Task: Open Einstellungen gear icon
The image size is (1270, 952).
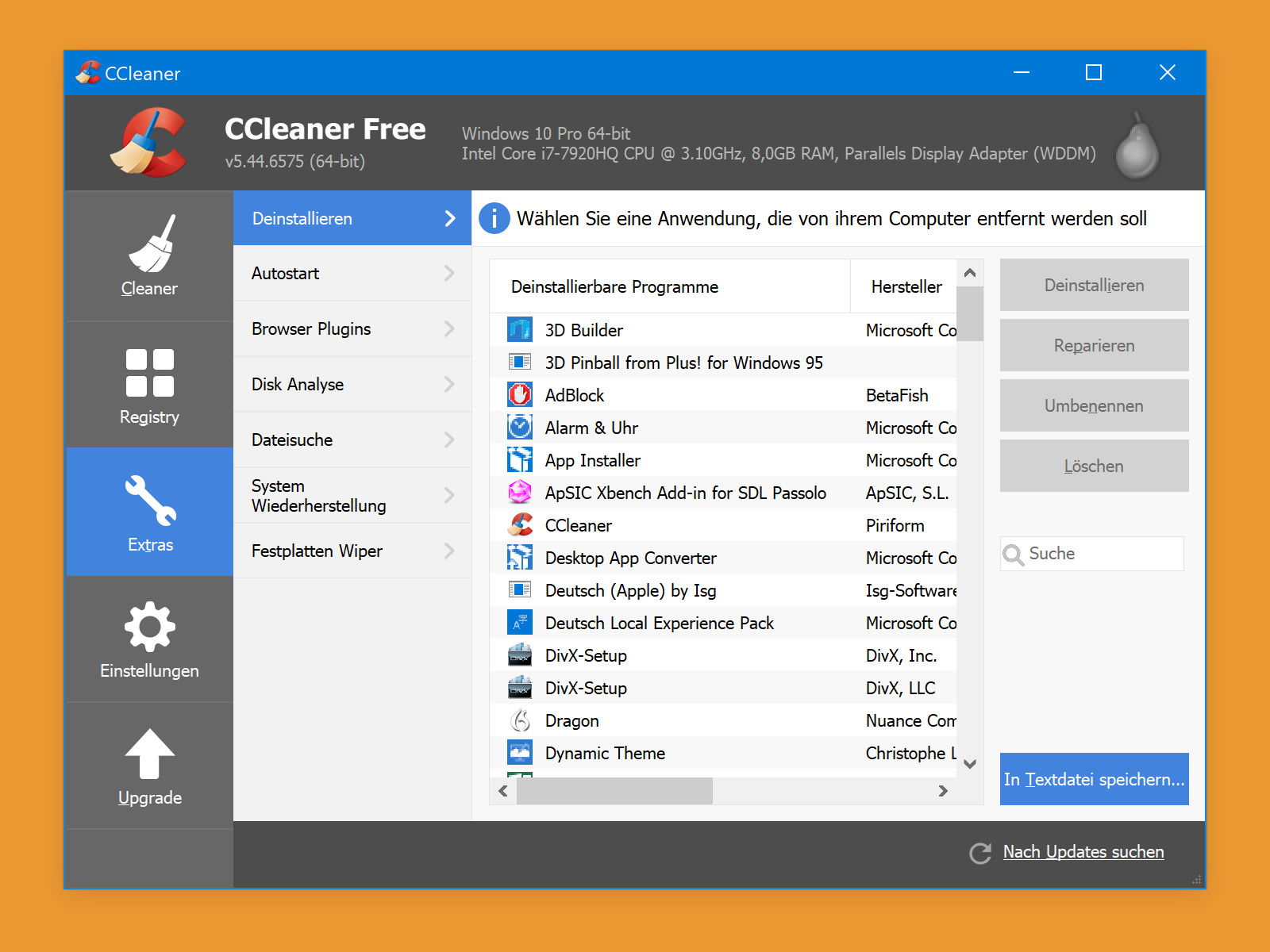Action: (x=150, y=627)
